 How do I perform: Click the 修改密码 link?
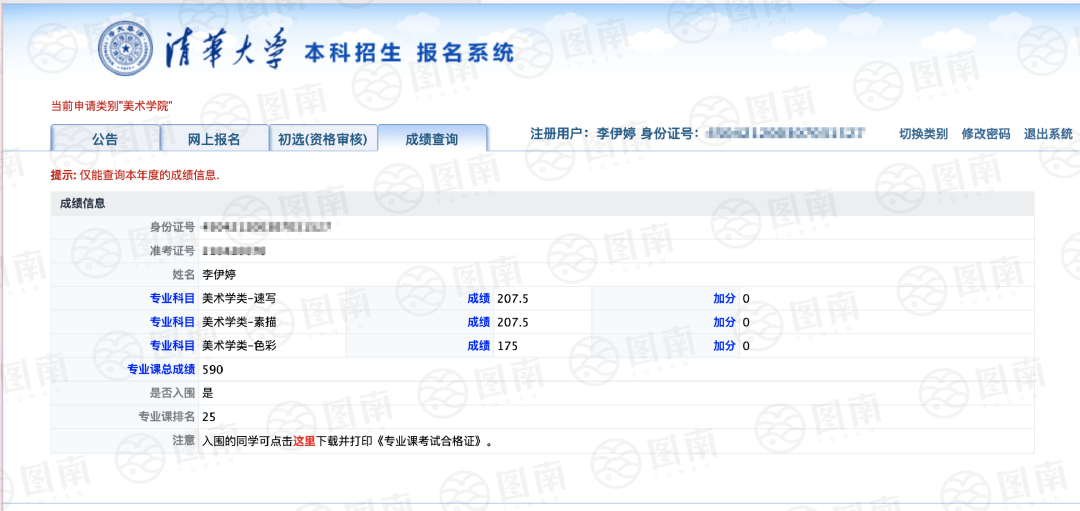pos(986,134)
